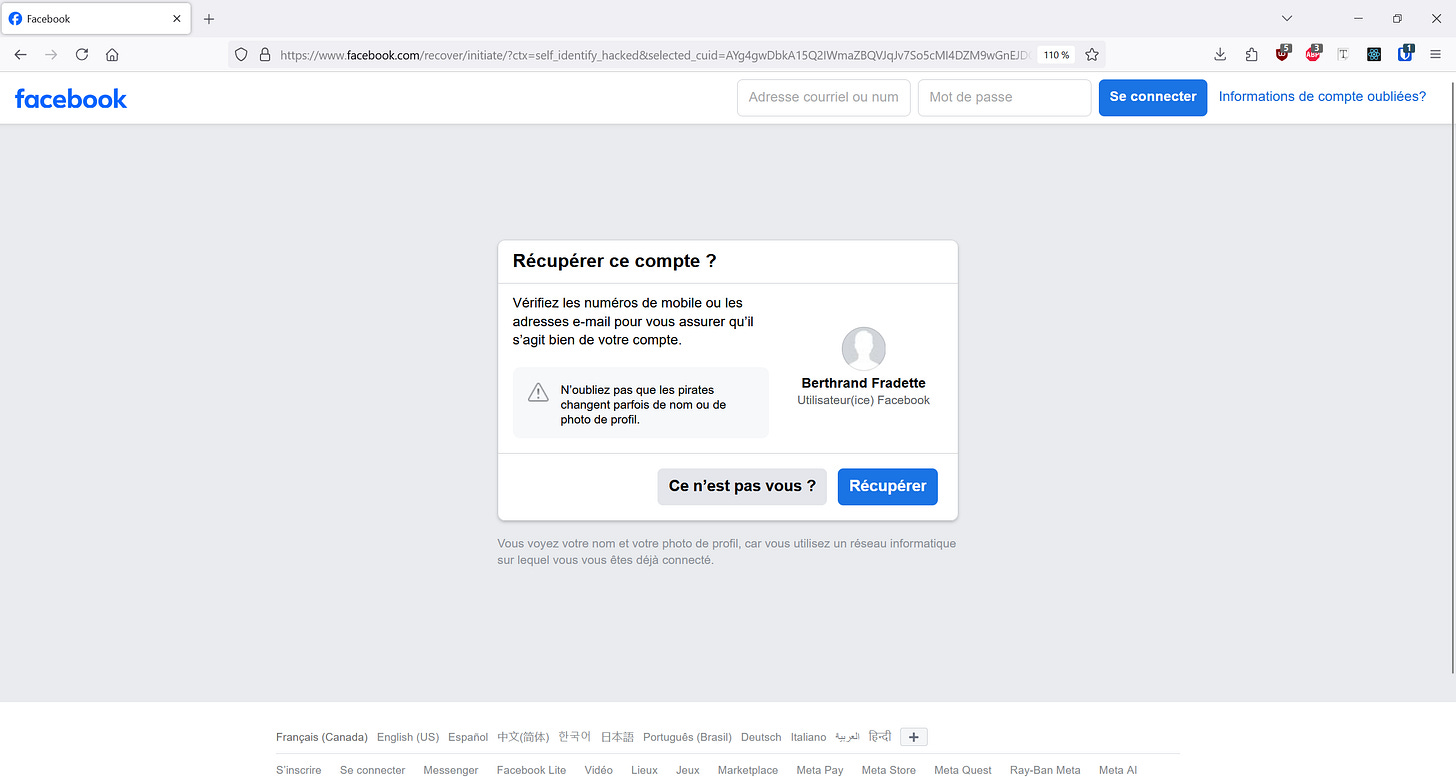Open the uBlock Origin extension popup
The image size is (1456, 777).
click(x=1283, y=54)
